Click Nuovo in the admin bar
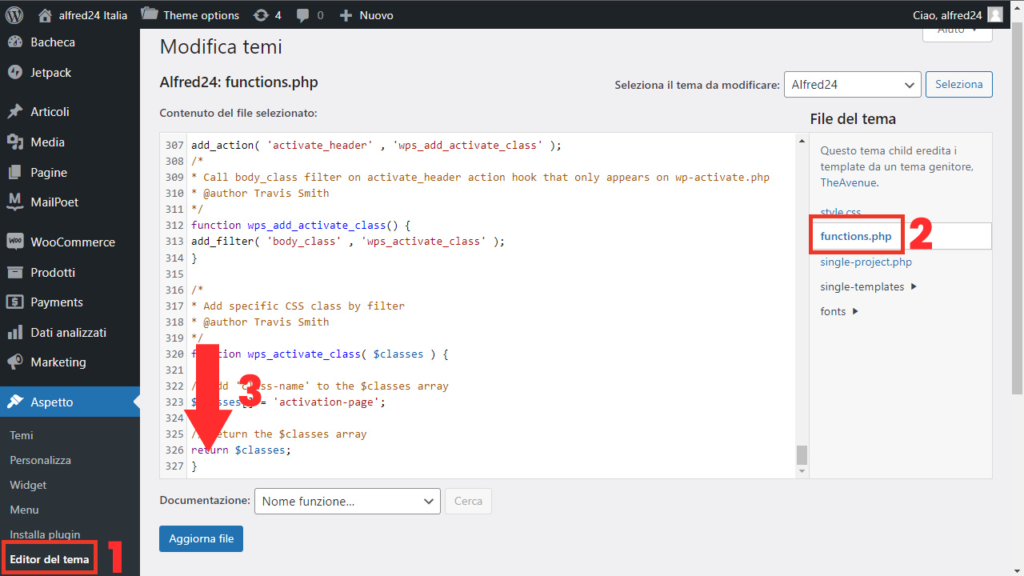Screen dimensions: 1024x576 click(376, 15)
